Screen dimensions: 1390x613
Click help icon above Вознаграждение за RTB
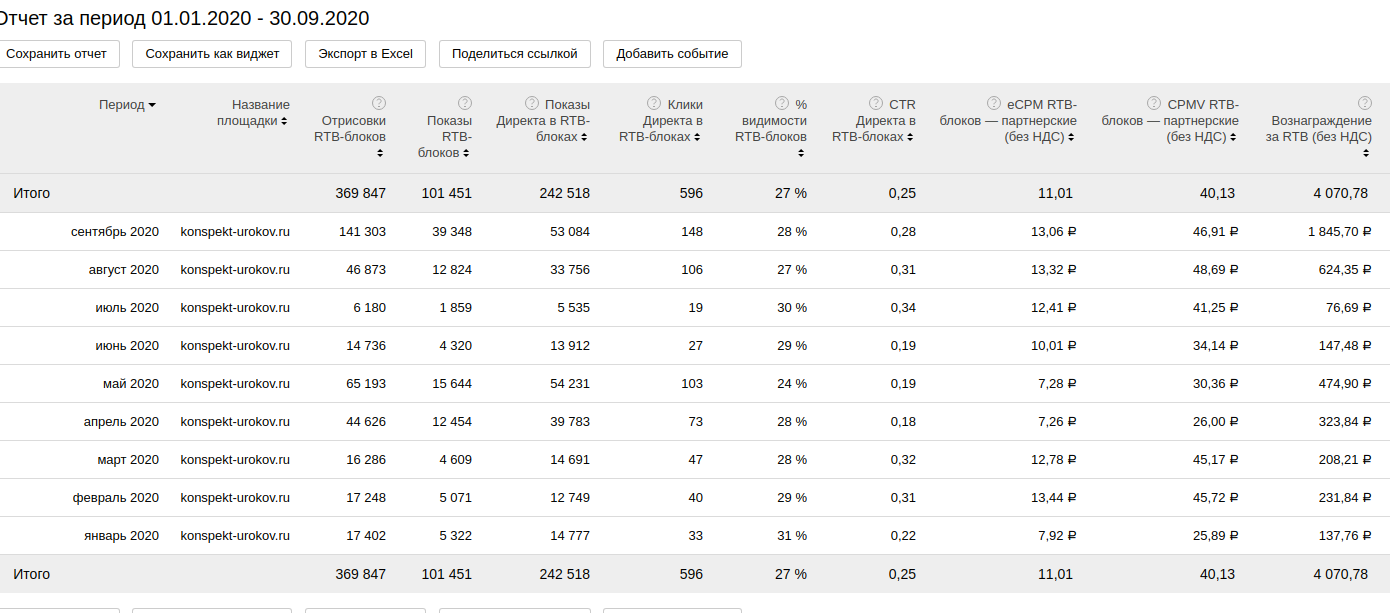coord(1365,103)
